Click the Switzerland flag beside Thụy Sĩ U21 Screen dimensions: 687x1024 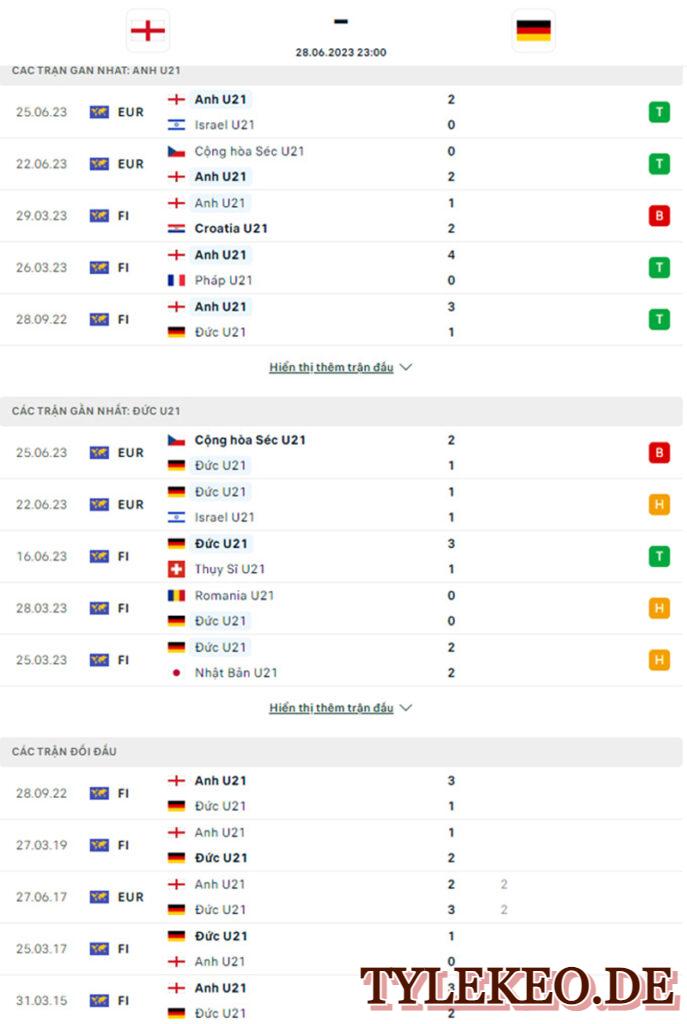[x=176, y=569]
